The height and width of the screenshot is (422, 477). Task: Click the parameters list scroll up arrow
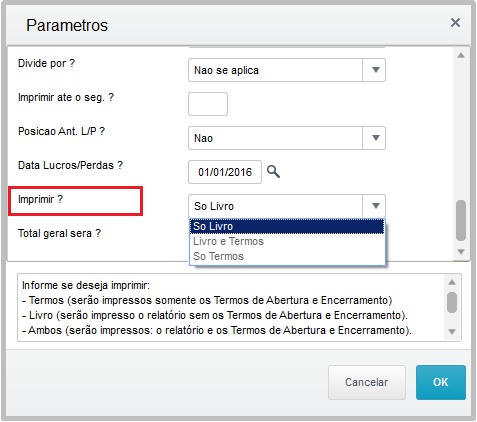461,56
